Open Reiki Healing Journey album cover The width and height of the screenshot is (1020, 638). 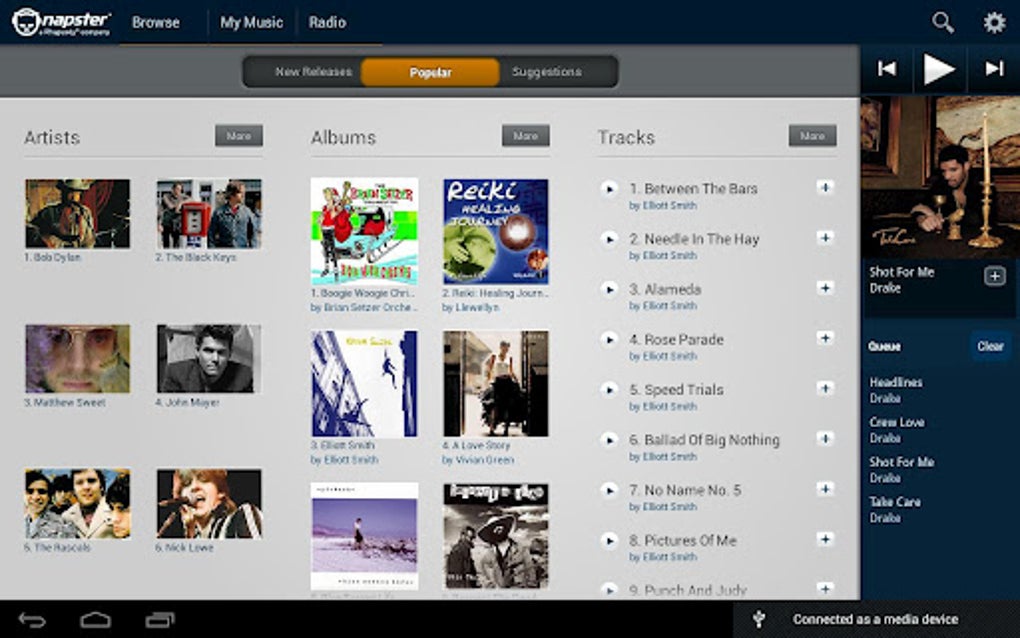(496, 232)
